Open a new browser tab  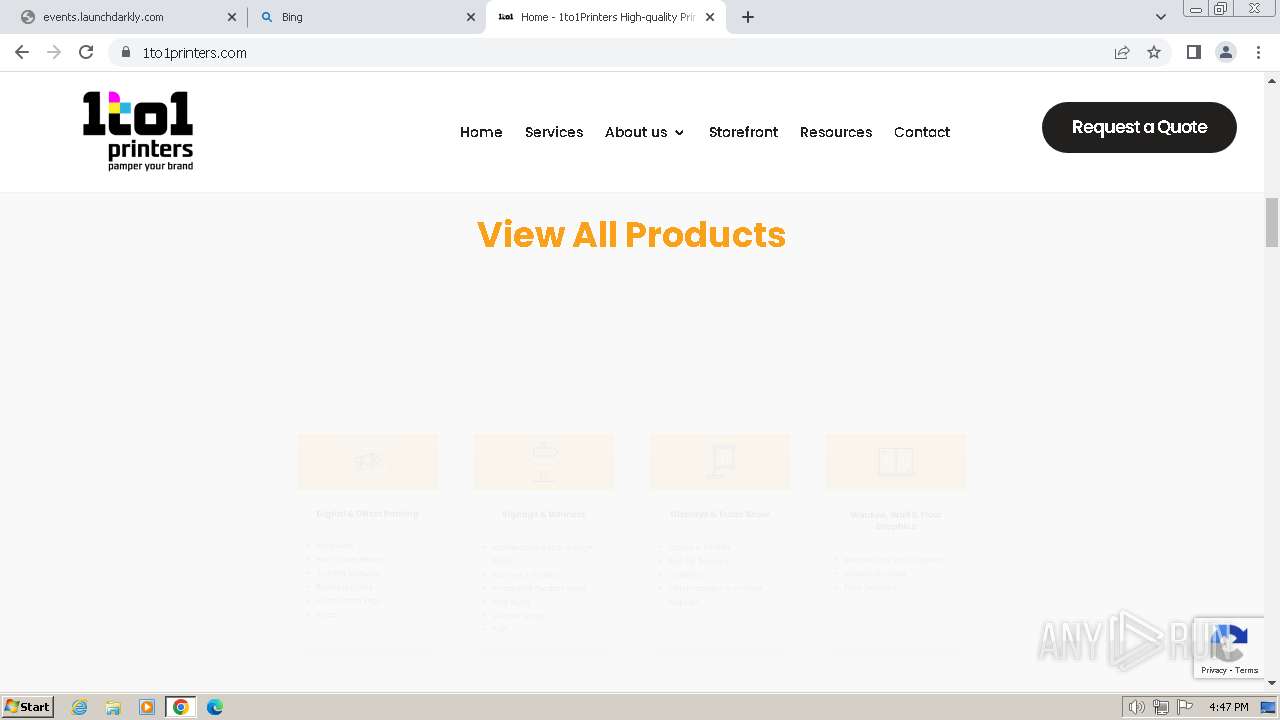coord(748,17)
